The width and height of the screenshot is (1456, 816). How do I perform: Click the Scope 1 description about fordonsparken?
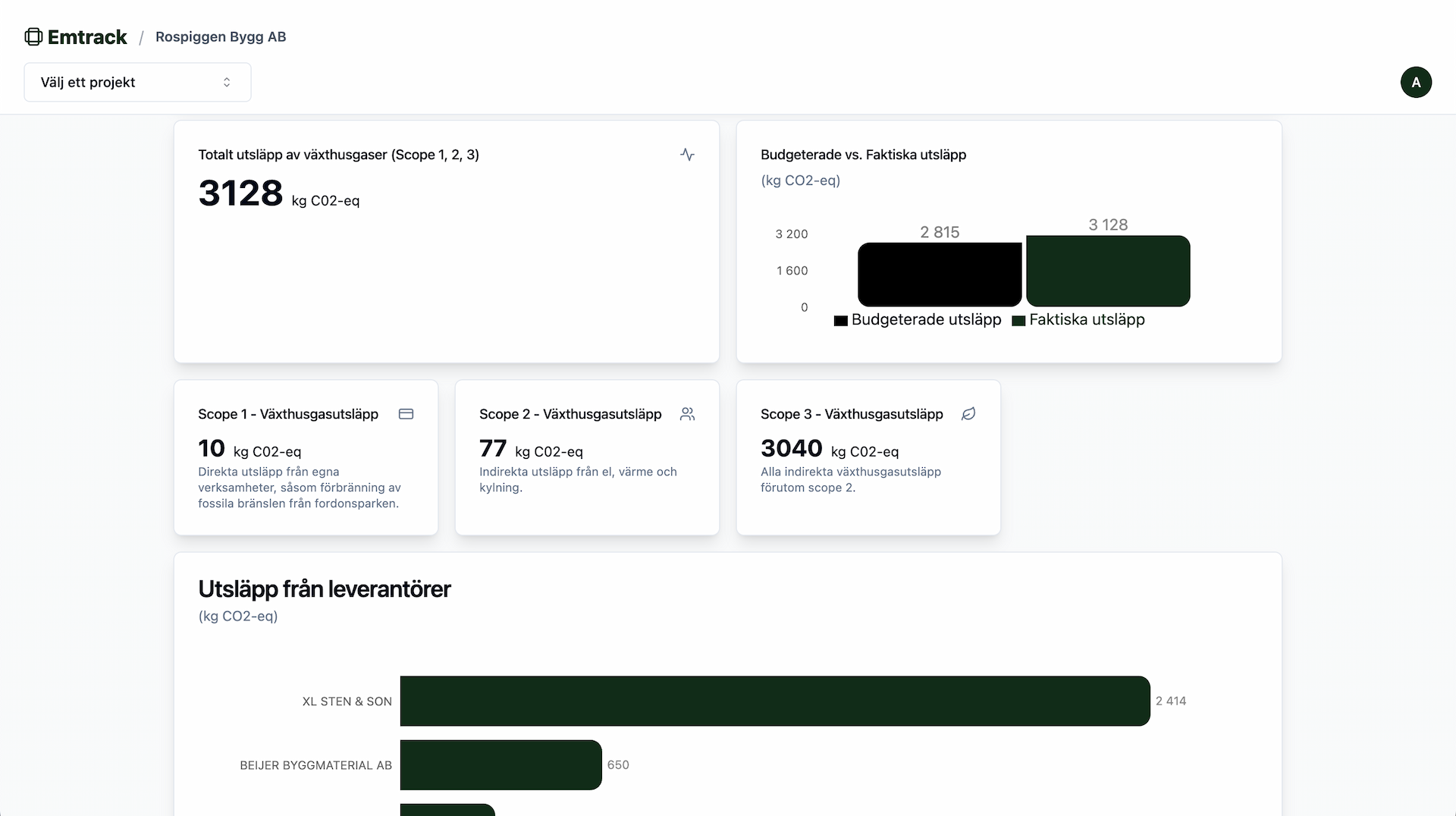(x=300, y=488)
